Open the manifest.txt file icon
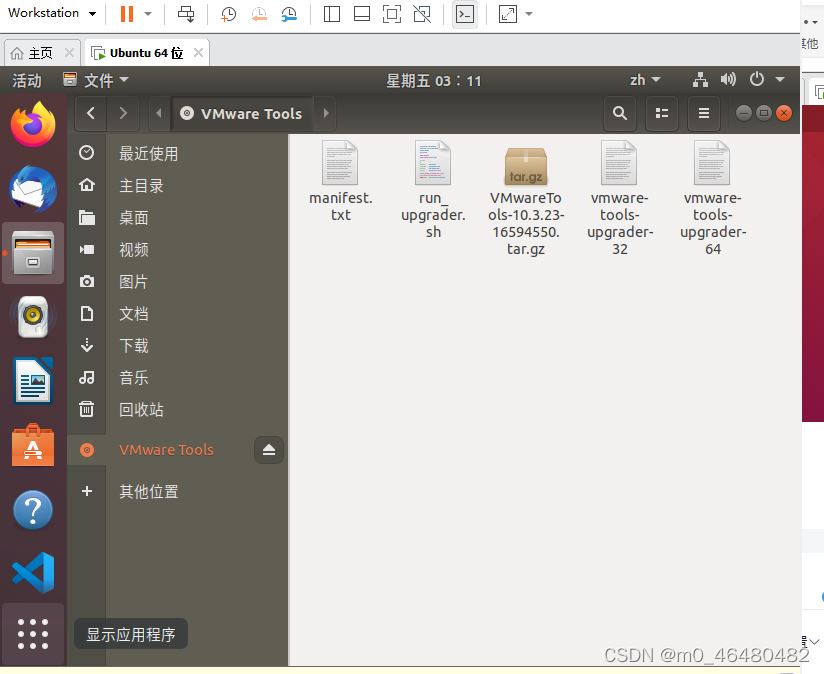The width and height of the screenshot is (824, 674). pos(340,162)
